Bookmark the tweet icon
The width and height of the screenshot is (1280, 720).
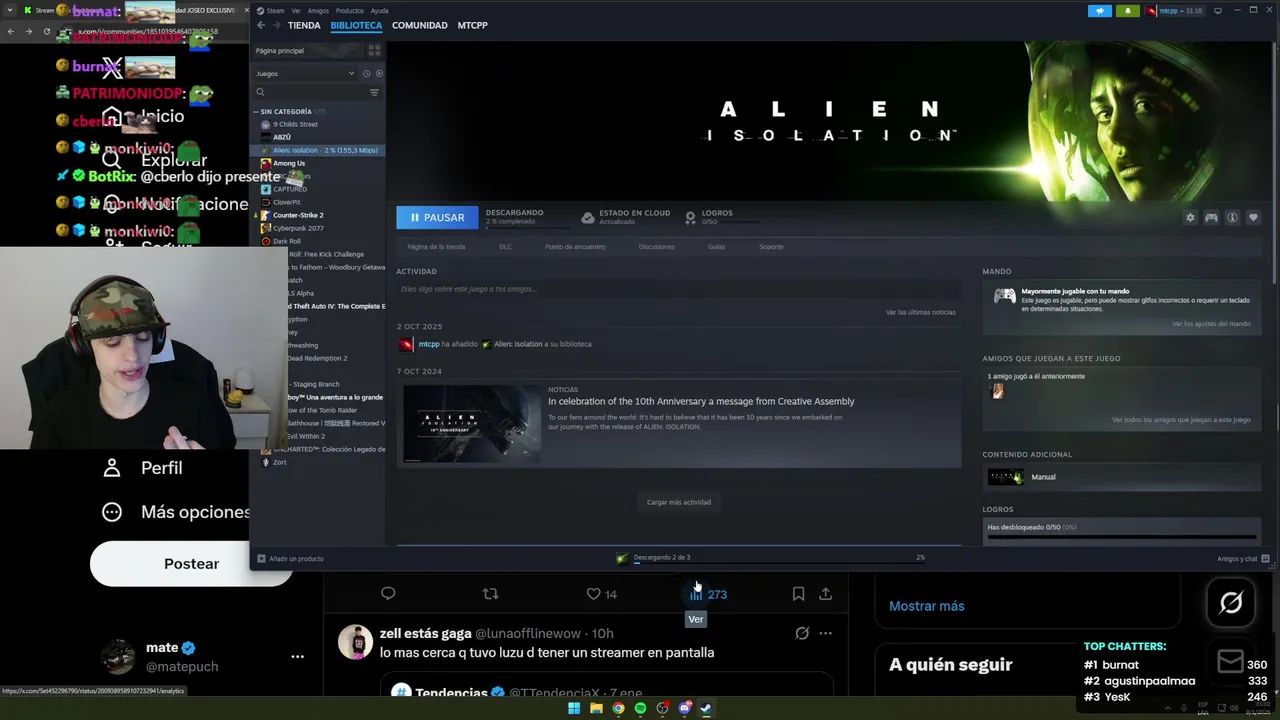point(798,594)
